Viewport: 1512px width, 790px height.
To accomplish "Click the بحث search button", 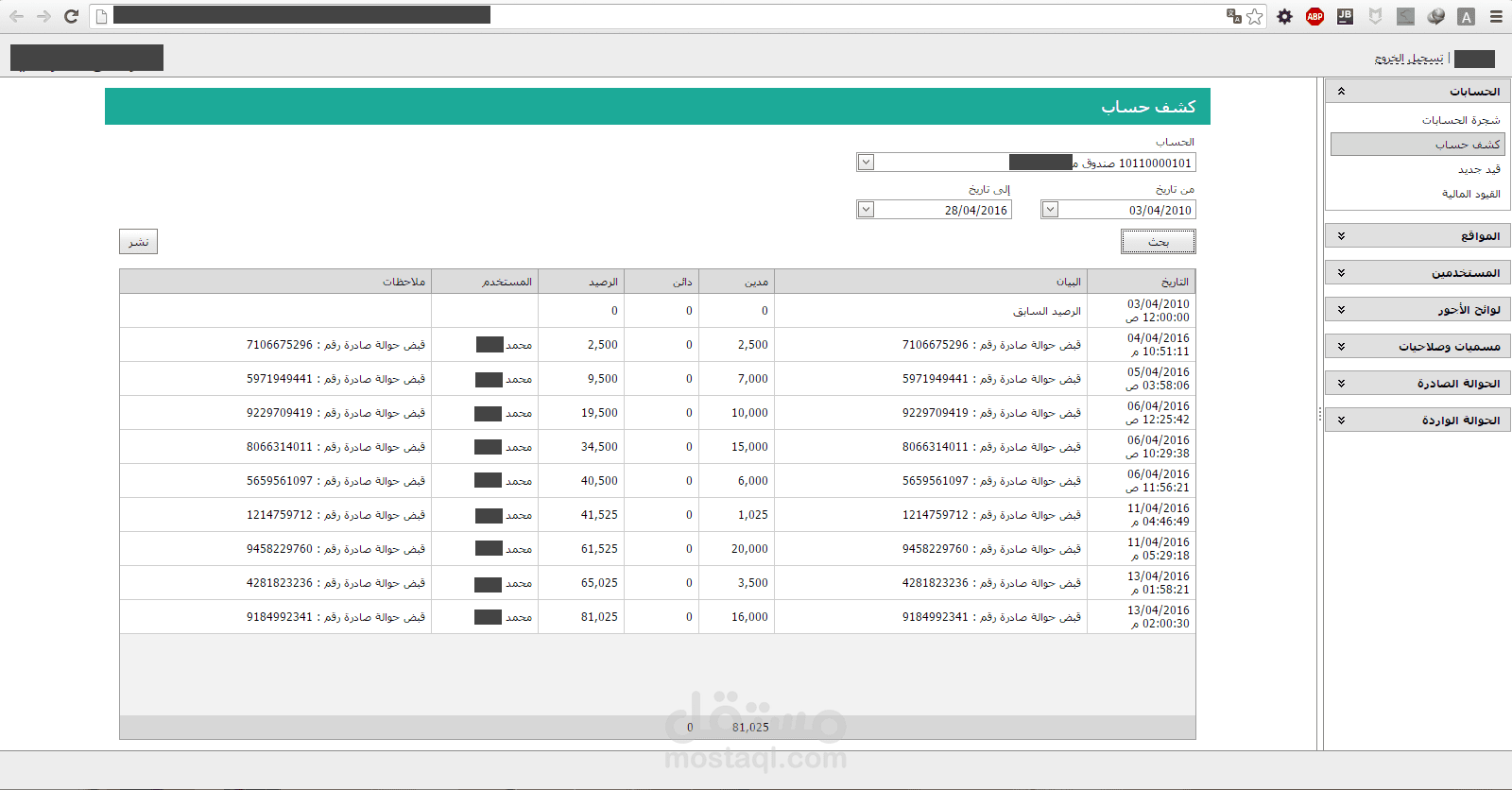I will click(1159, 242).
